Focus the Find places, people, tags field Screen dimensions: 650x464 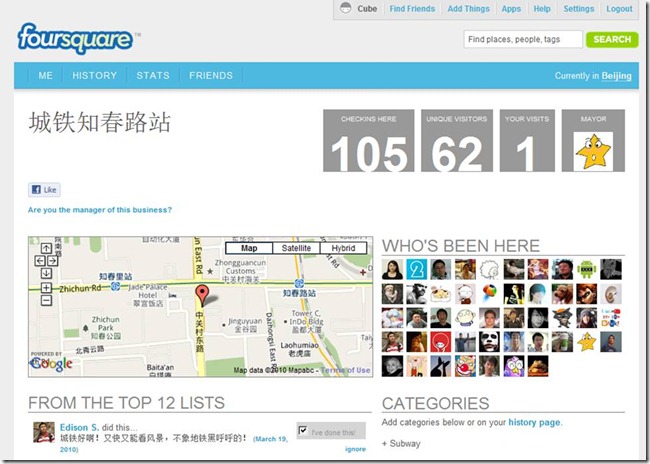523,39
